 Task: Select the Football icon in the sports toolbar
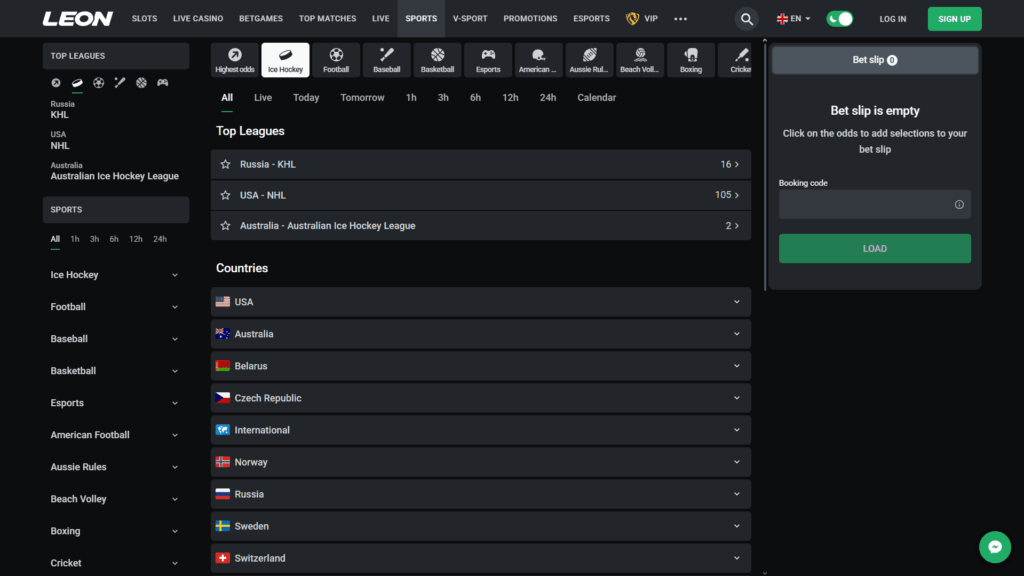[335, 58]
